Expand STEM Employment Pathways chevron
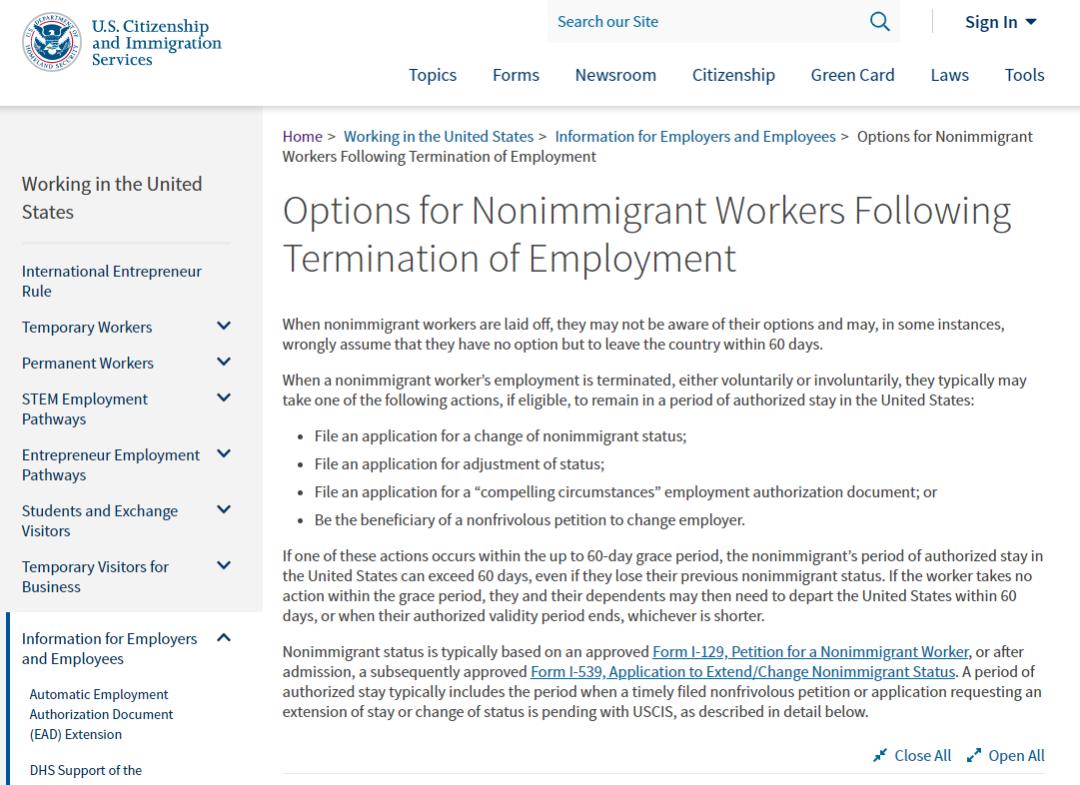This screenshot has width=1080, height=785. (x=224, y=398)
